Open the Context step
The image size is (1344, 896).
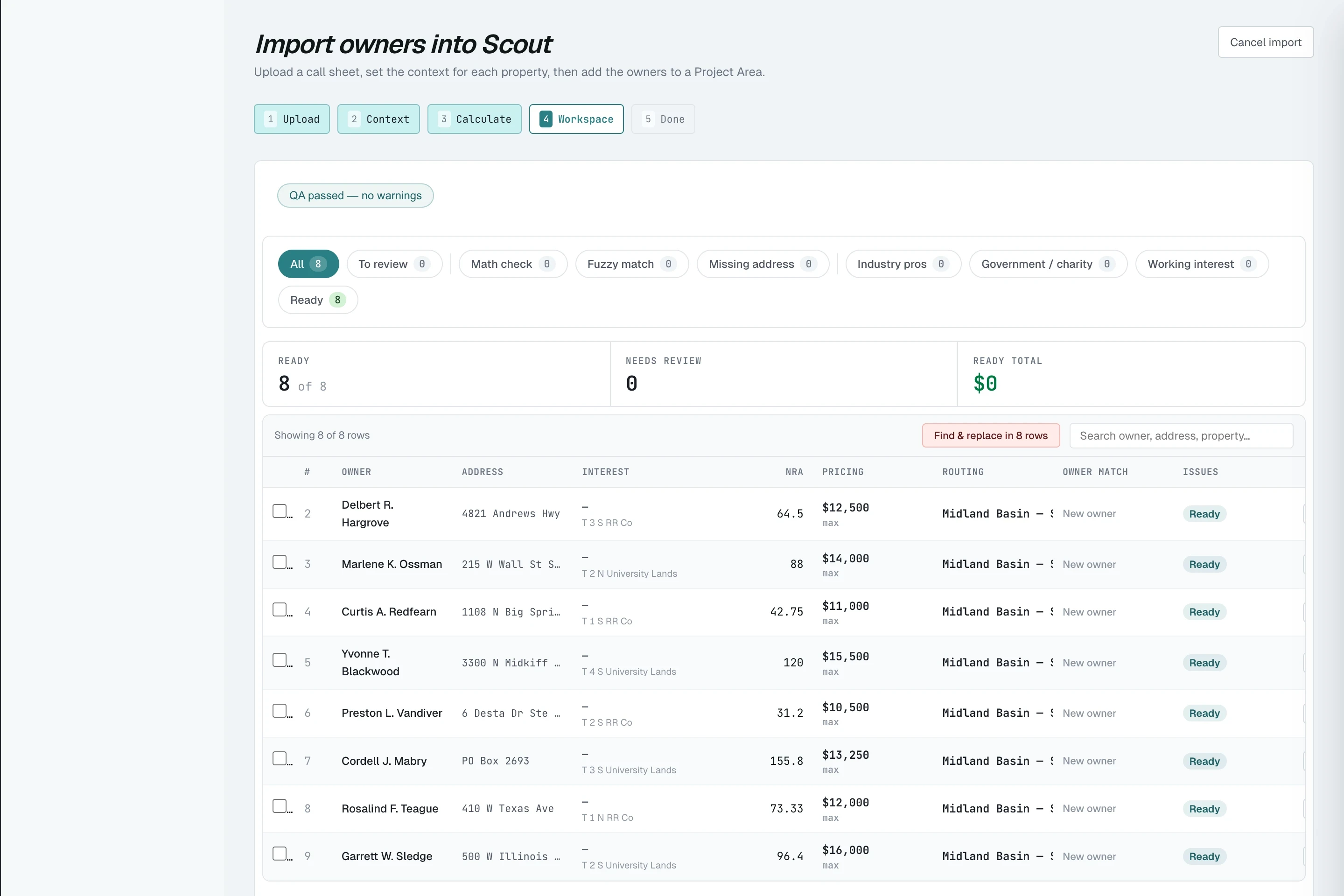point(378,119)
